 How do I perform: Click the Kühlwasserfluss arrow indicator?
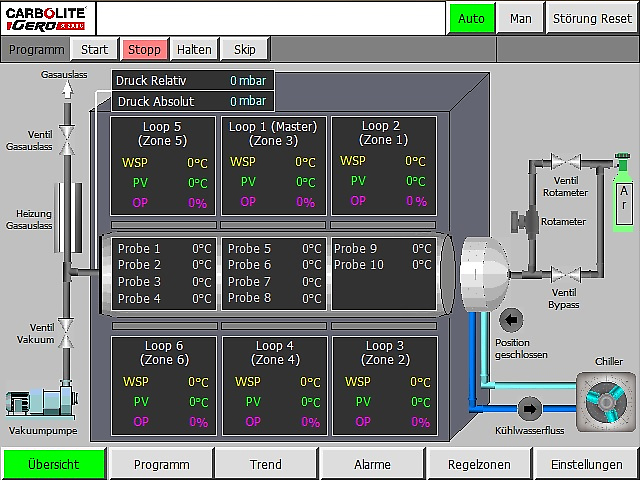530,408
